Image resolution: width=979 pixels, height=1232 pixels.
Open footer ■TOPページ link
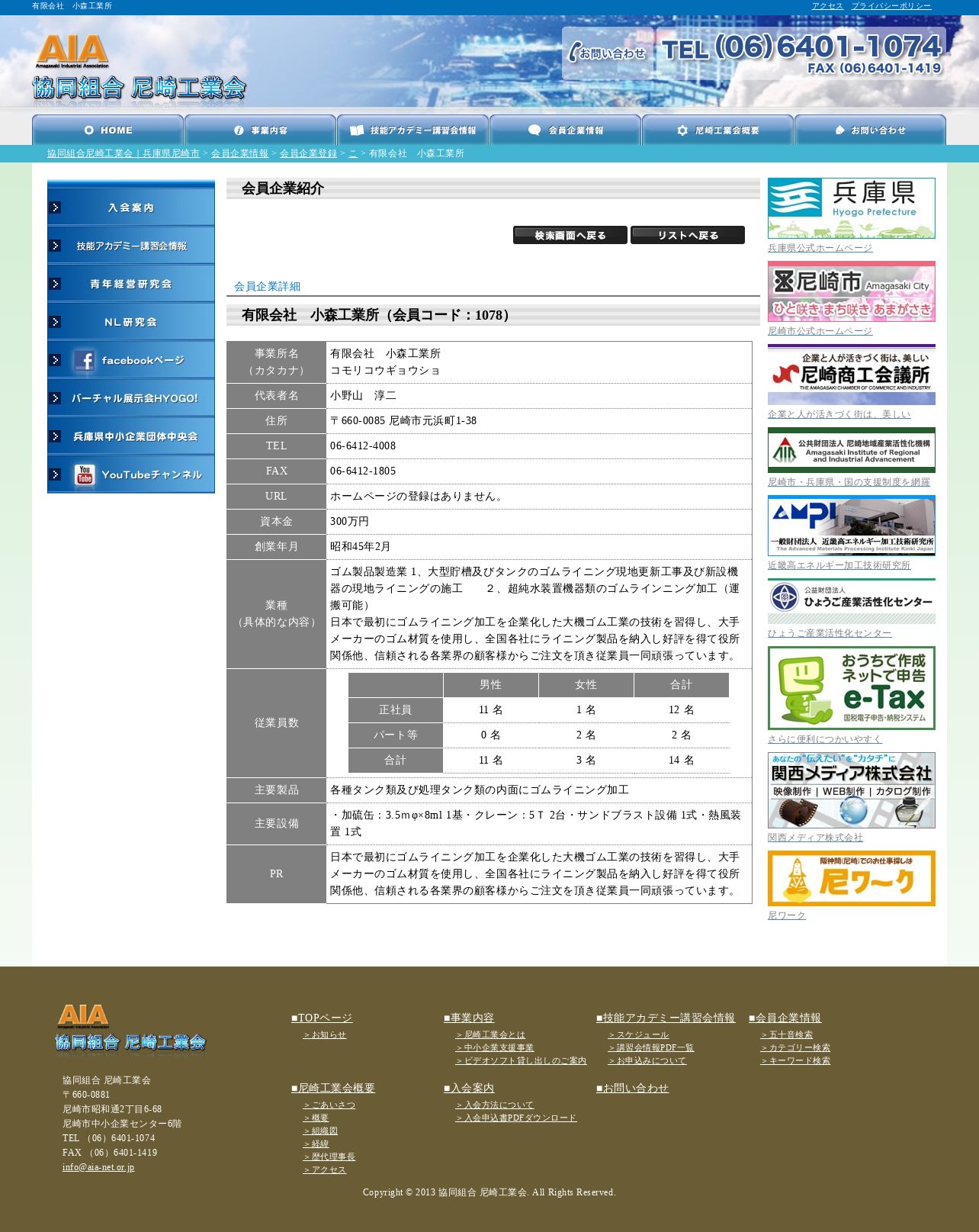pos(322,1018)
